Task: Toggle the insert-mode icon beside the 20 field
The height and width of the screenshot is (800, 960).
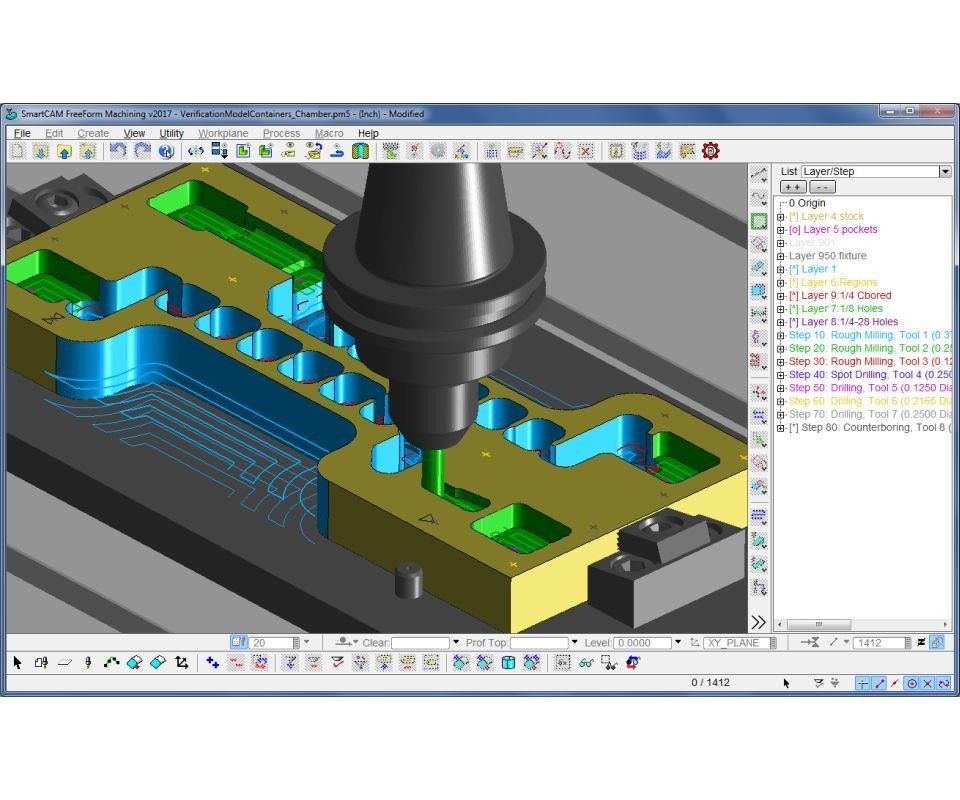Action: [238, 642]
